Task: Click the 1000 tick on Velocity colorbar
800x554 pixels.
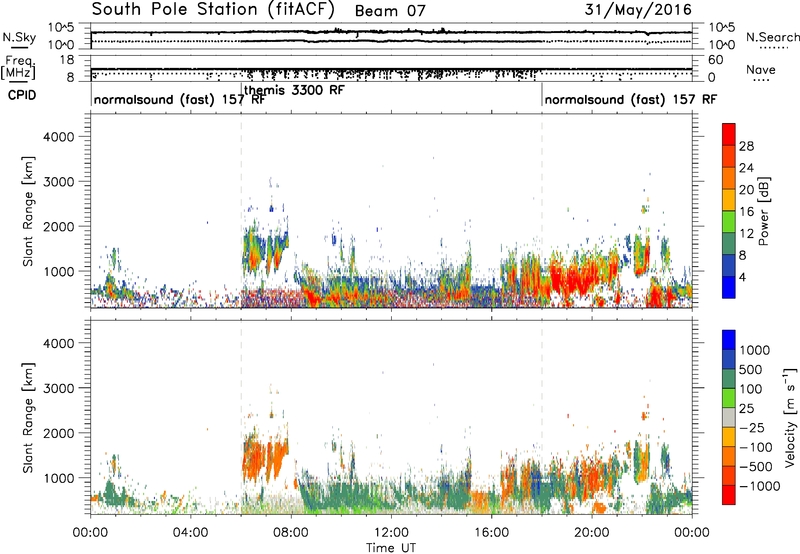Action: coord(755,350)
